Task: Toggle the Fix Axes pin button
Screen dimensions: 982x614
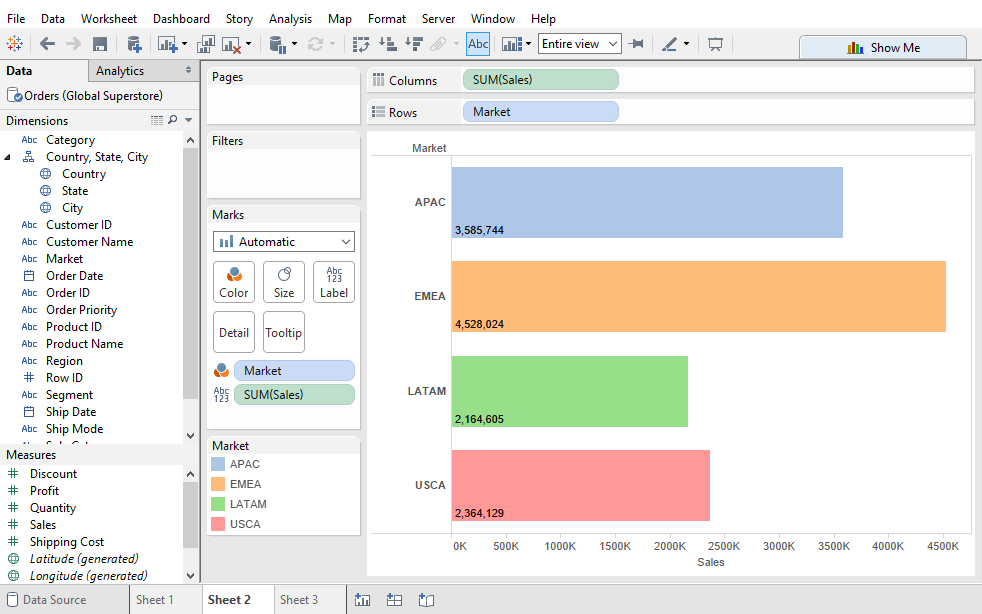Action: (635, 44)
